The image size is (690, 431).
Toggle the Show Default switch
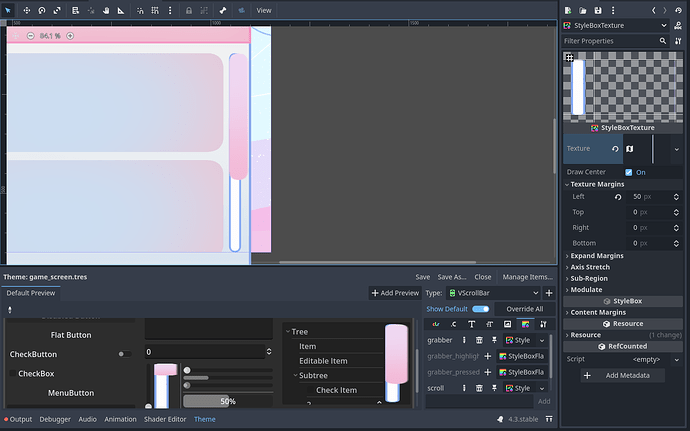[481, 309]
